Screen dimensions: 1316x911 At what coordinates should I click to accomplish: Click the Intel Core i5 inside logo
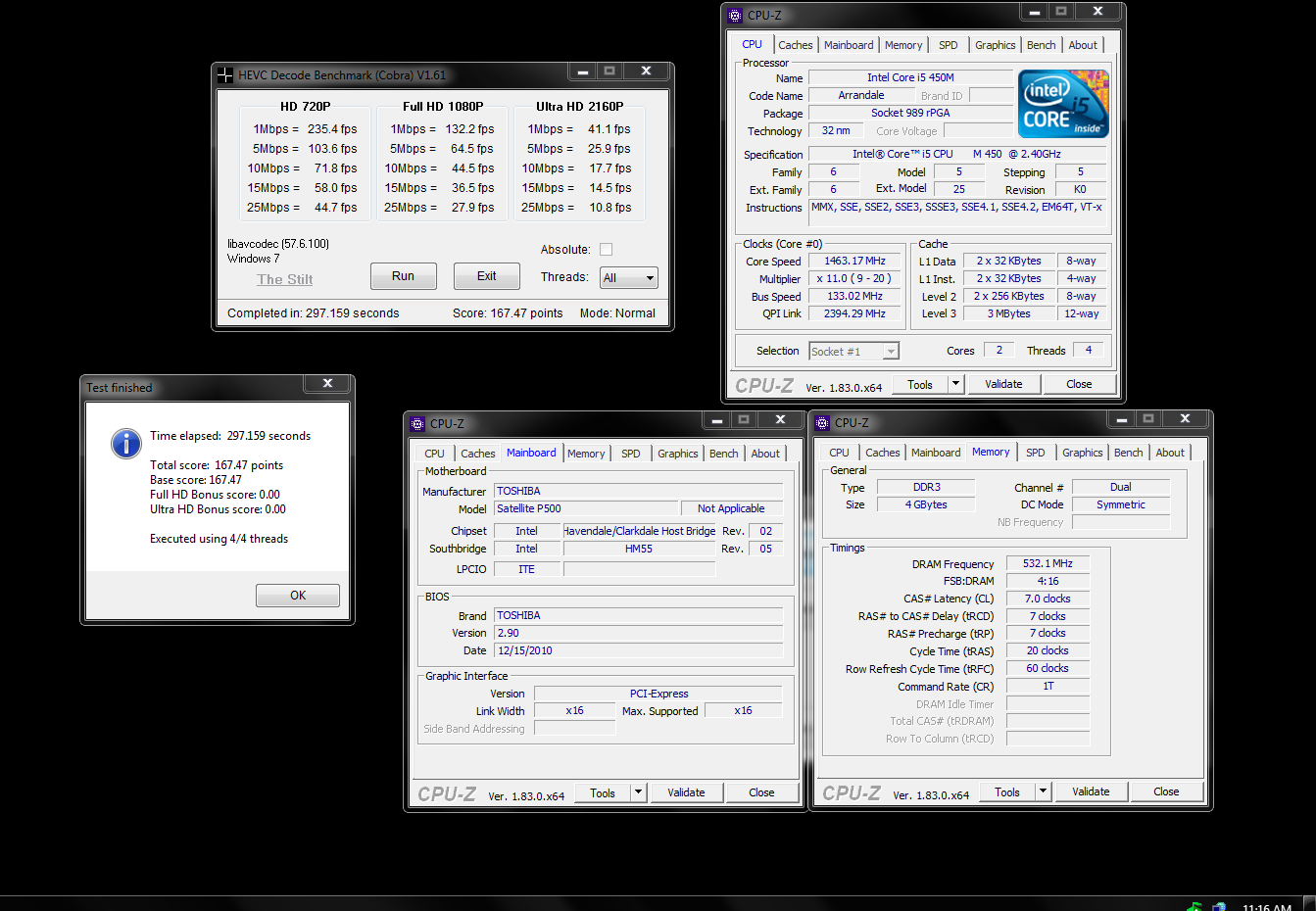(1063, 103)
